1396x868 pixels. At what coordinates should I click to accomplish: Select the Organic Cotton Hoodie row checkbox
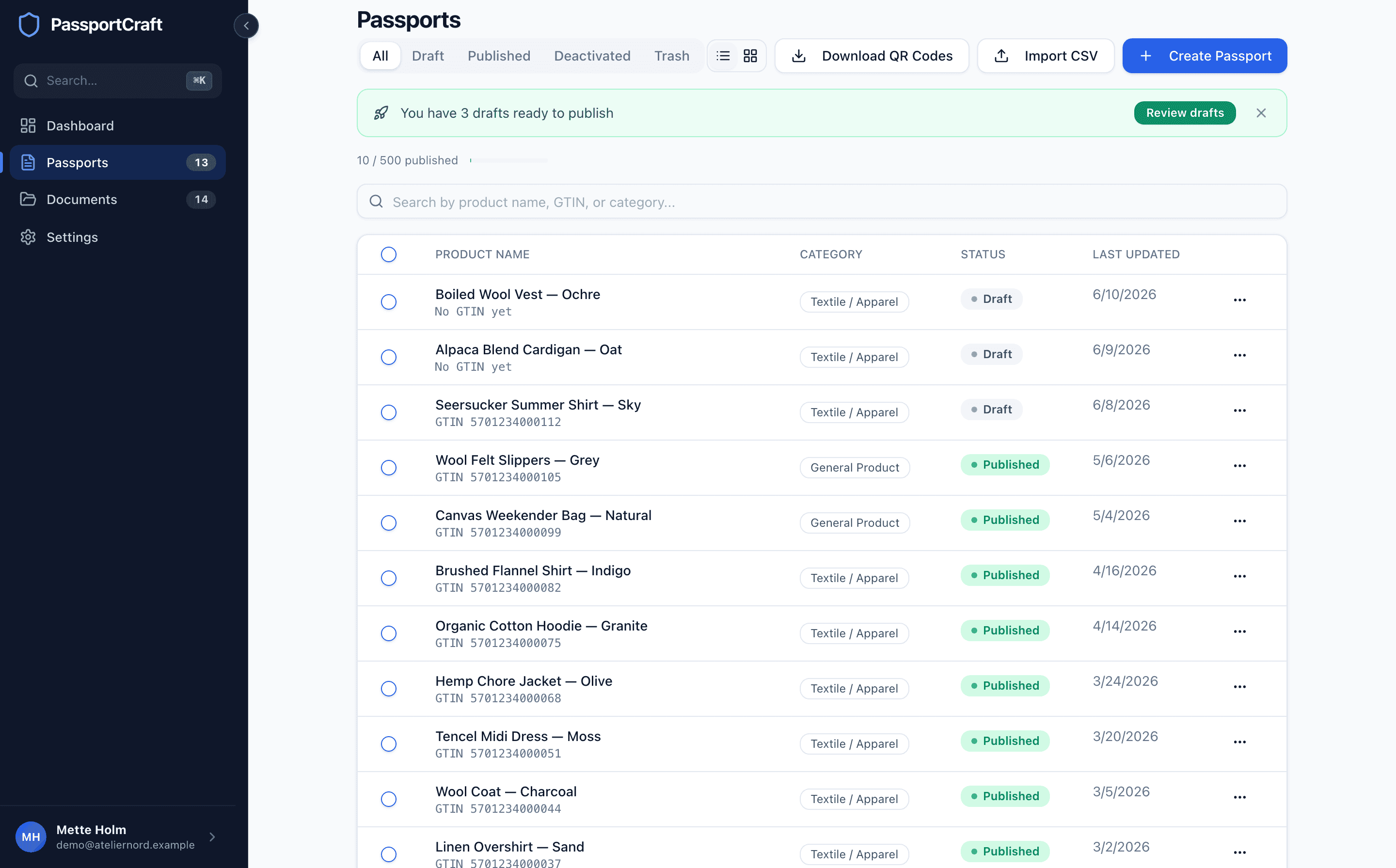click(389, 632)
